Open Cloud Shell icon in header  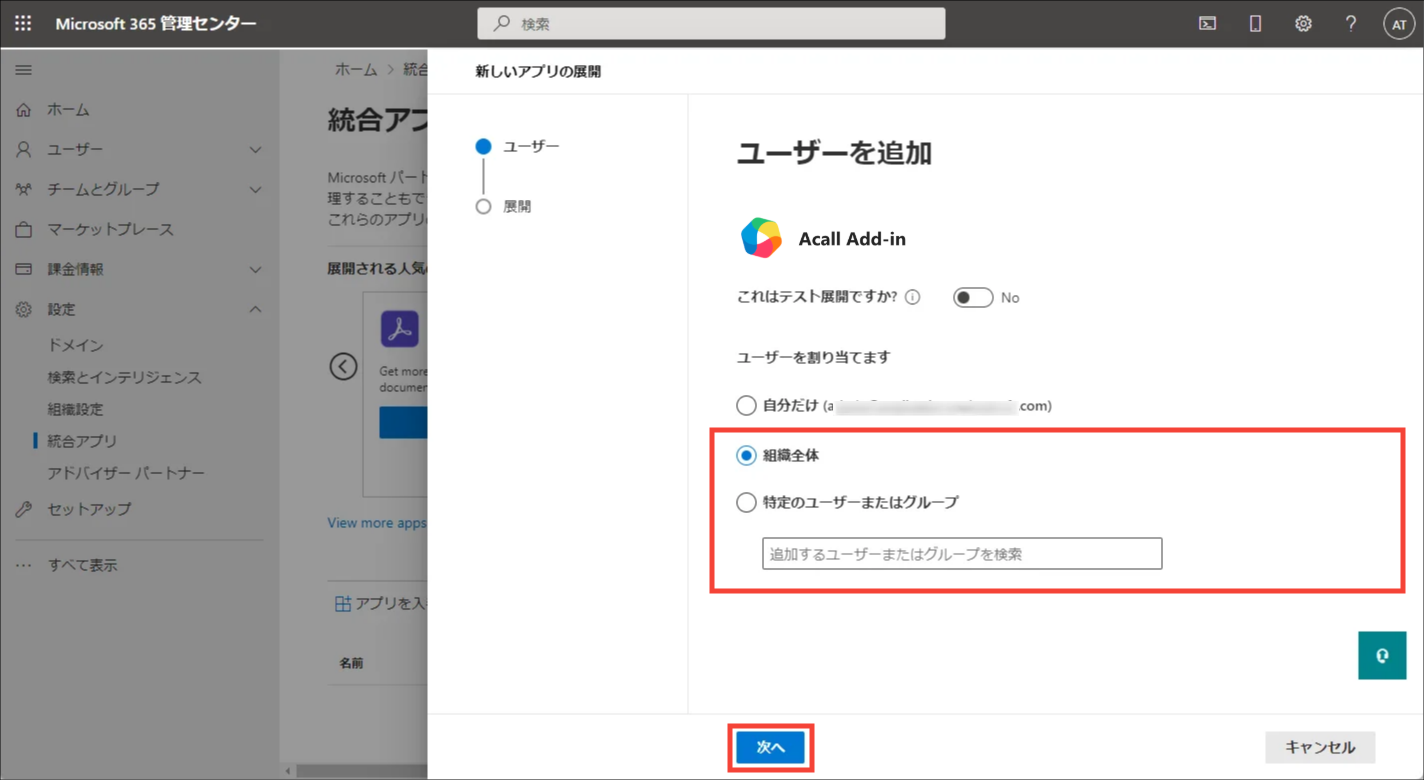pos(1208,24)
